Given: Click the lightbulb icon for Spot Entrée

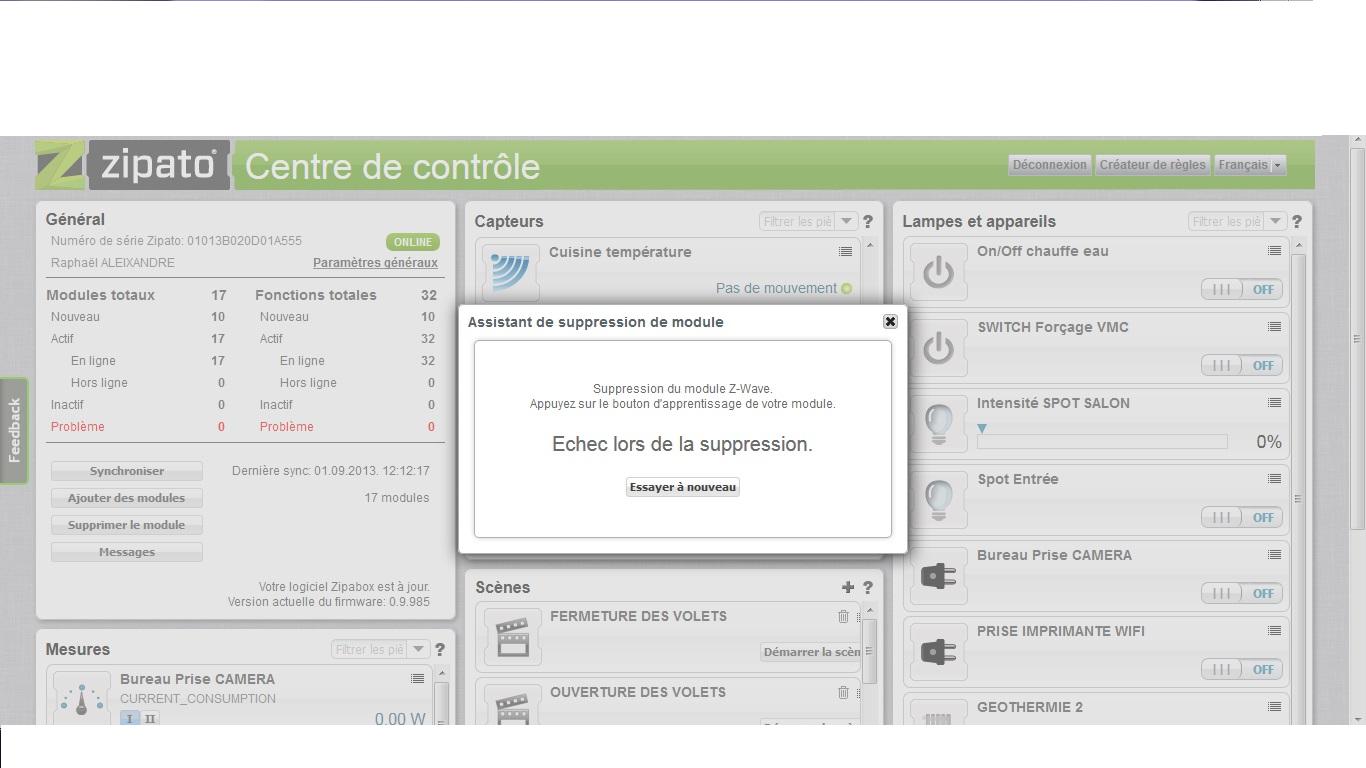Looking at the screenshot, I should point(938,500).
